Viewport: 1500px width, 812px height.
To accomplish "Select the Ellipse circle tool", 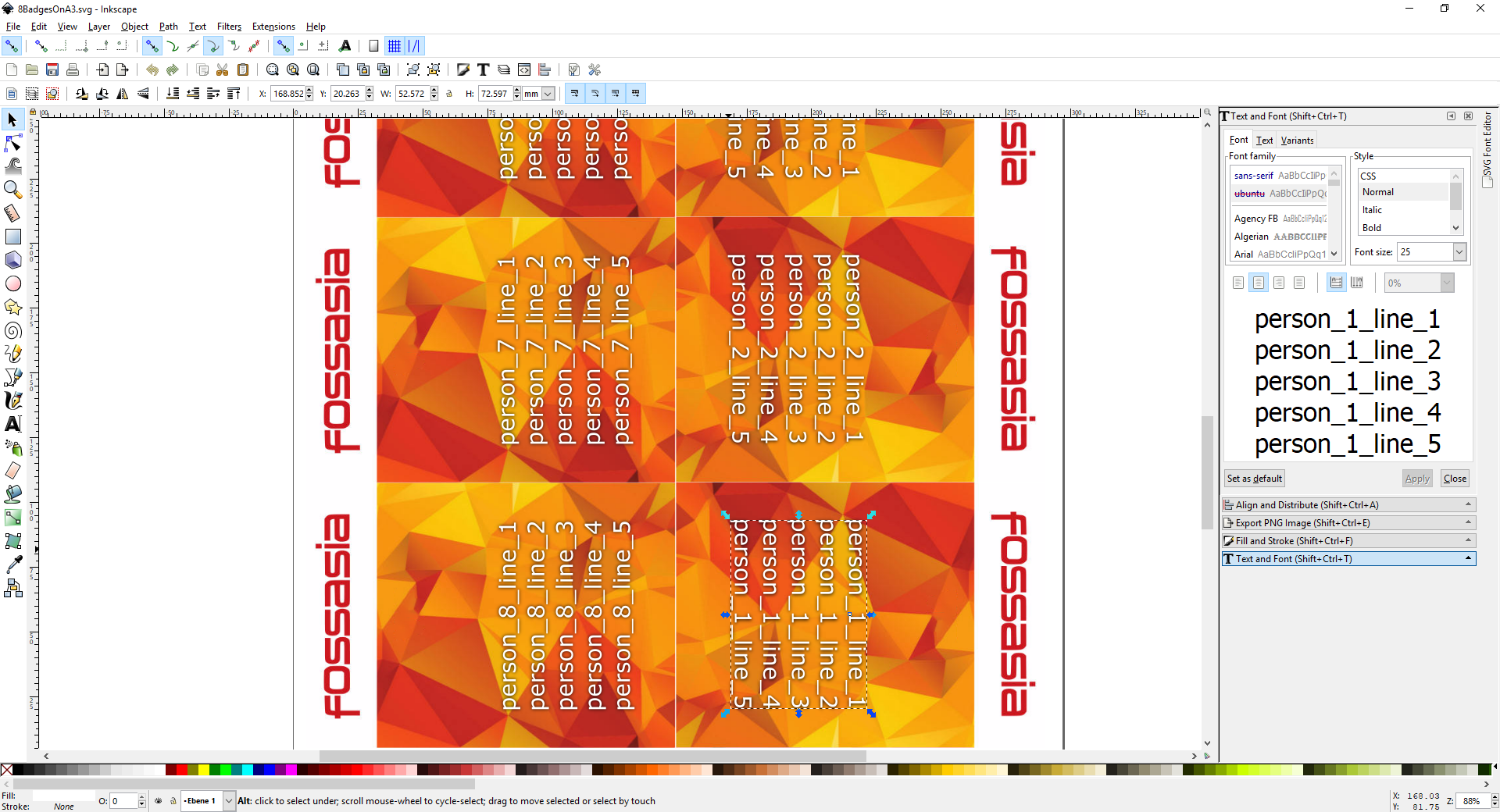I will [x=12, y=283].
